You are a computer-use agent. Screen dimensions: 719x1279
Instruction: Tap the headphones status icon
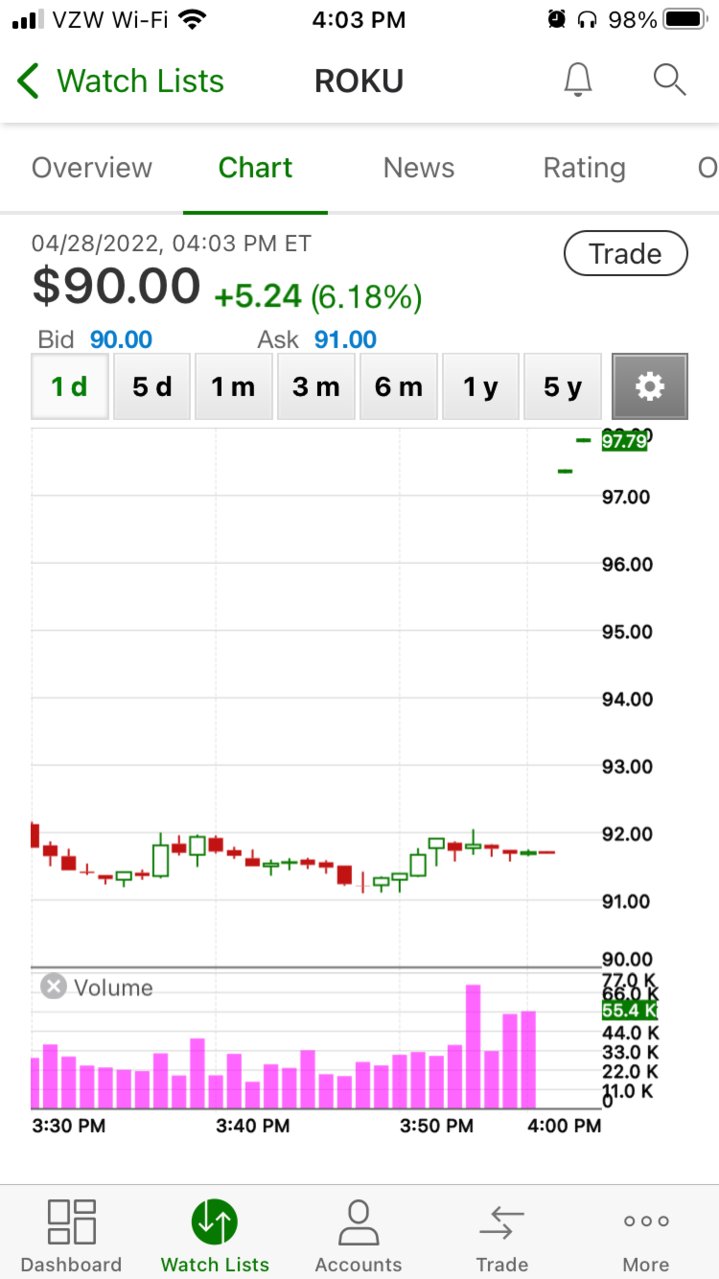587,19
